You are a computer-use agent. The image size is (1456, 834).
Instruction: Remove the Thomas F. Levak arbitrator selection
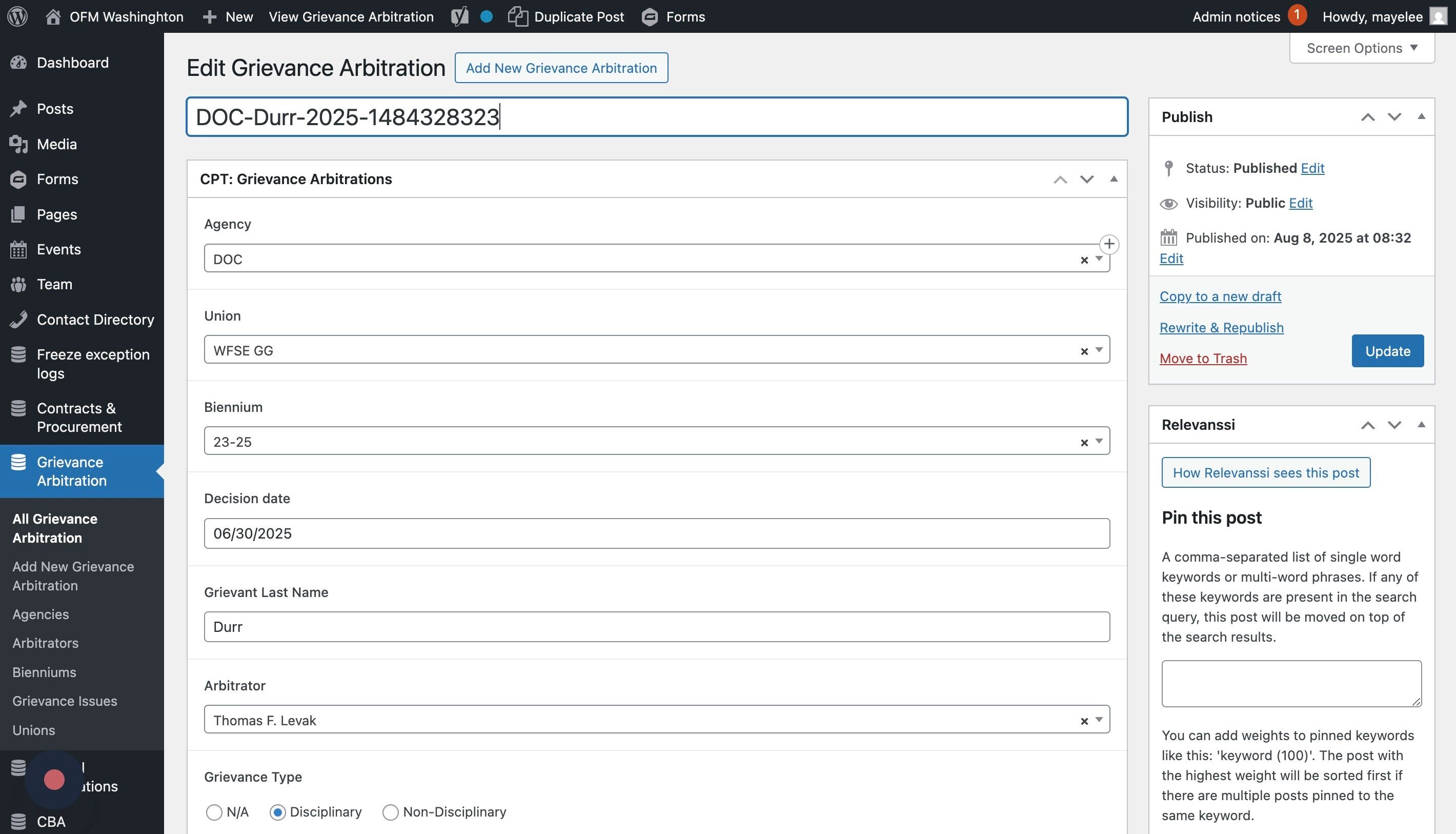[x=1083, y=721]
